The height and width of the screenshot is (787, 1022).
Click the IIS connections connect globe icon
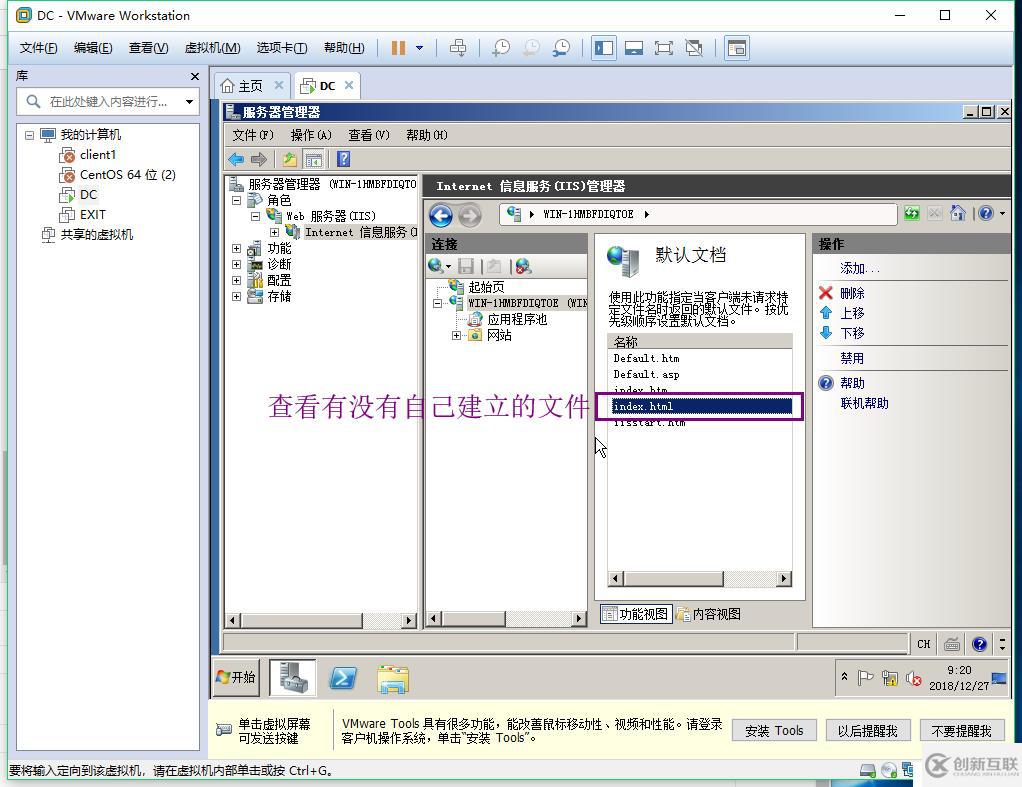click(x=435, y=266)
